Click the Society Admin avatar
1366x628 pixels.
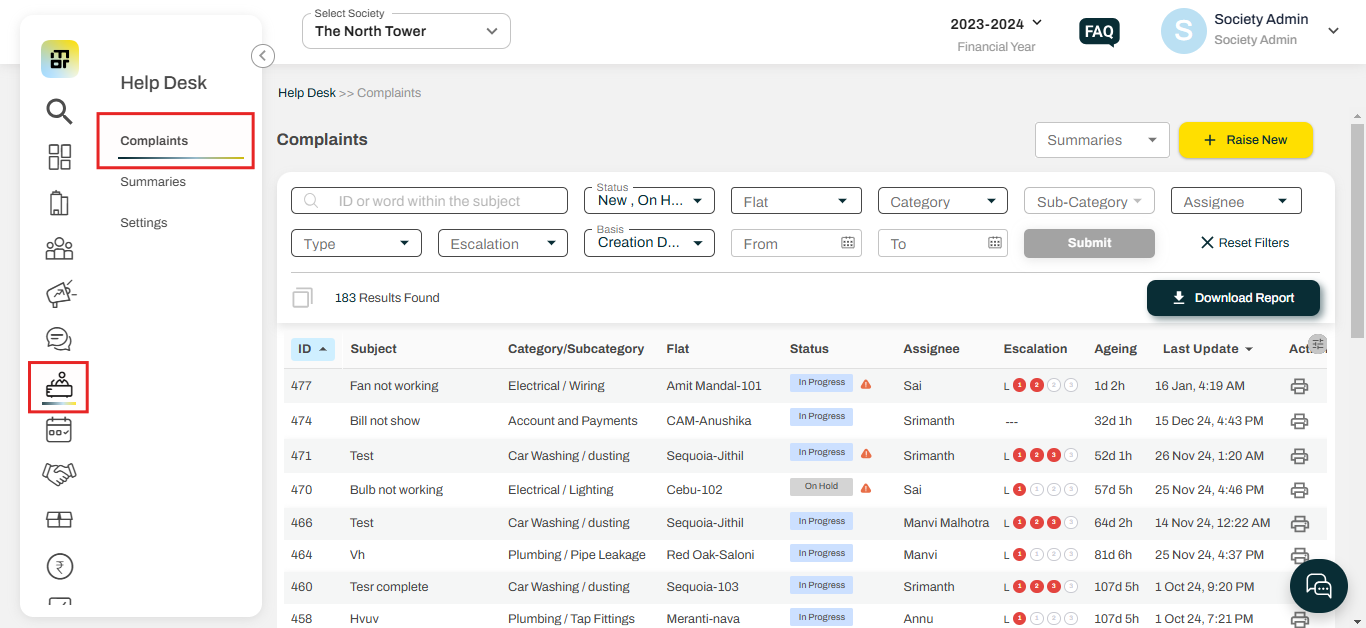pos(1183,31)
